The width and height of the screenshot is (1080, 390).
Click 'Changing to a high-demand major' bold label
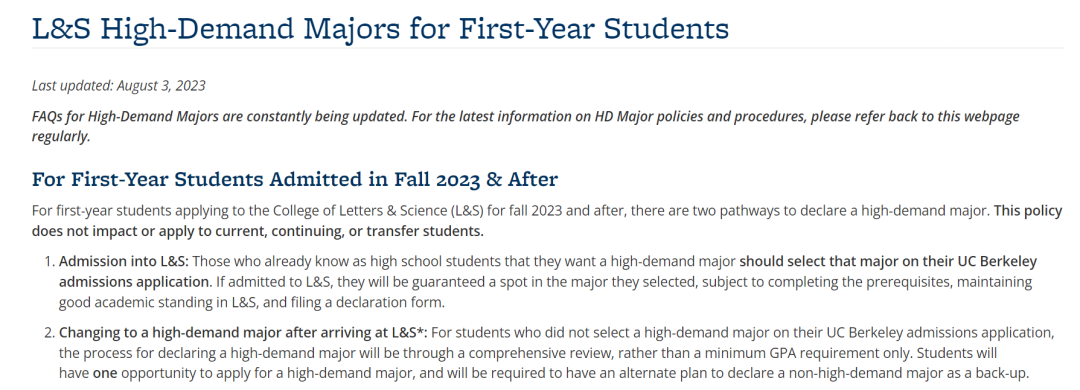(x=243, y=333)
